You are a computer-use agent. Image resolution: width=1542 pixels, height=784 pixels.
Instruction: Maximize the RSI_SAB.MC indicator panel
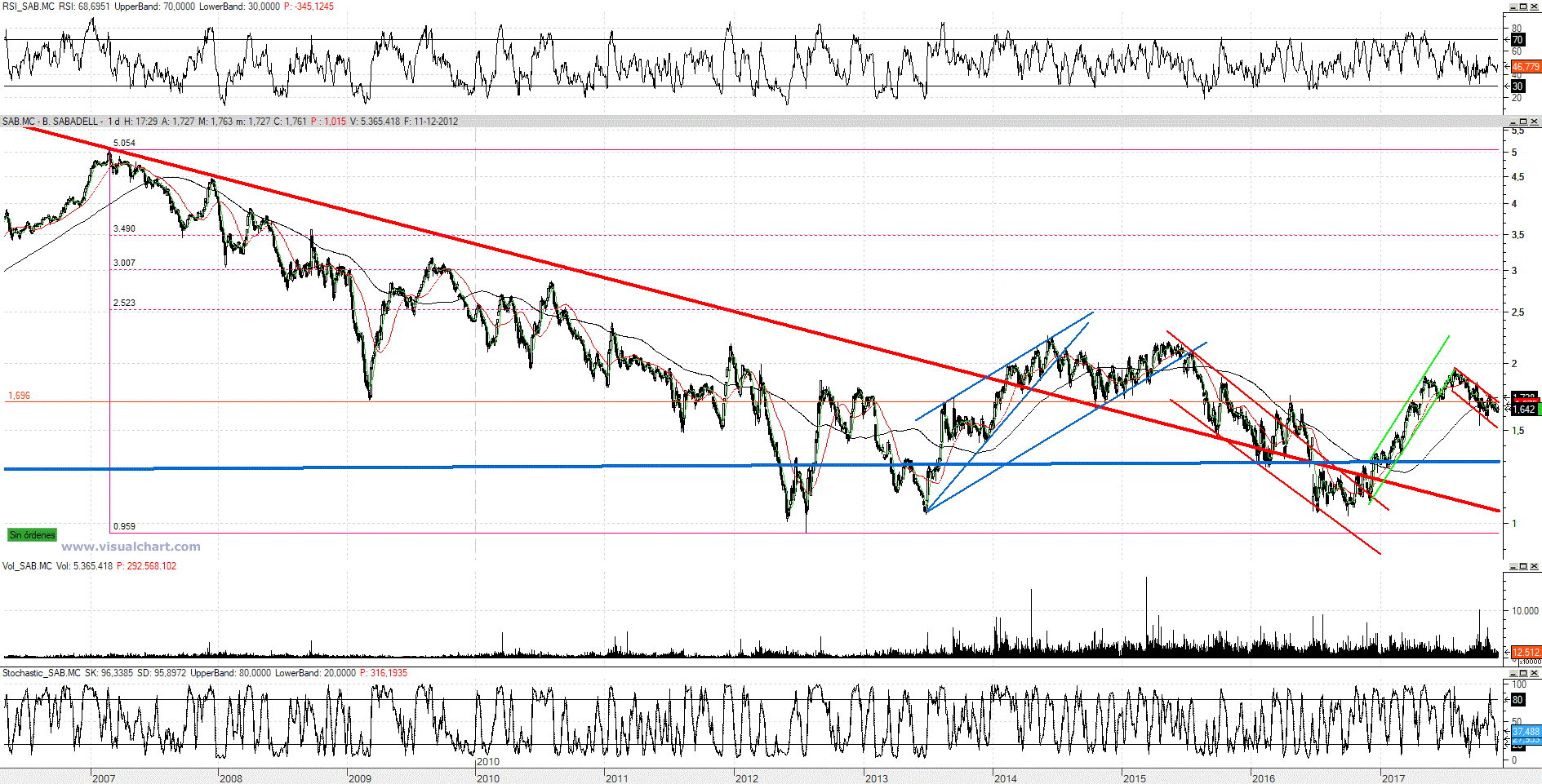pos(1523,7)
